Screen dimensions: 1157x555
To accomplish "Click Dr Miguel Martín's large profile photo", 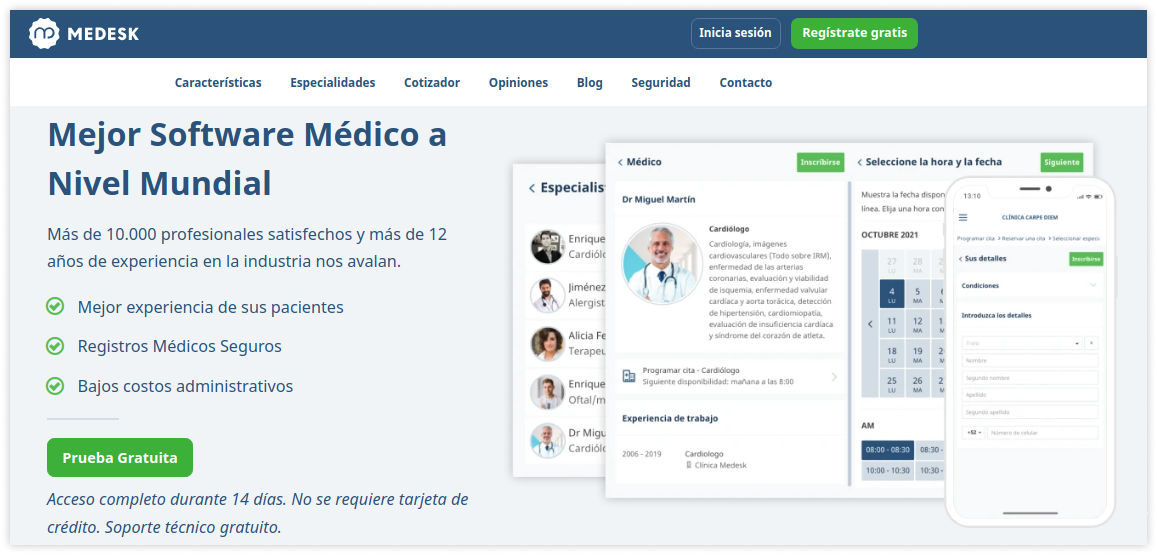I will [662, 264].
